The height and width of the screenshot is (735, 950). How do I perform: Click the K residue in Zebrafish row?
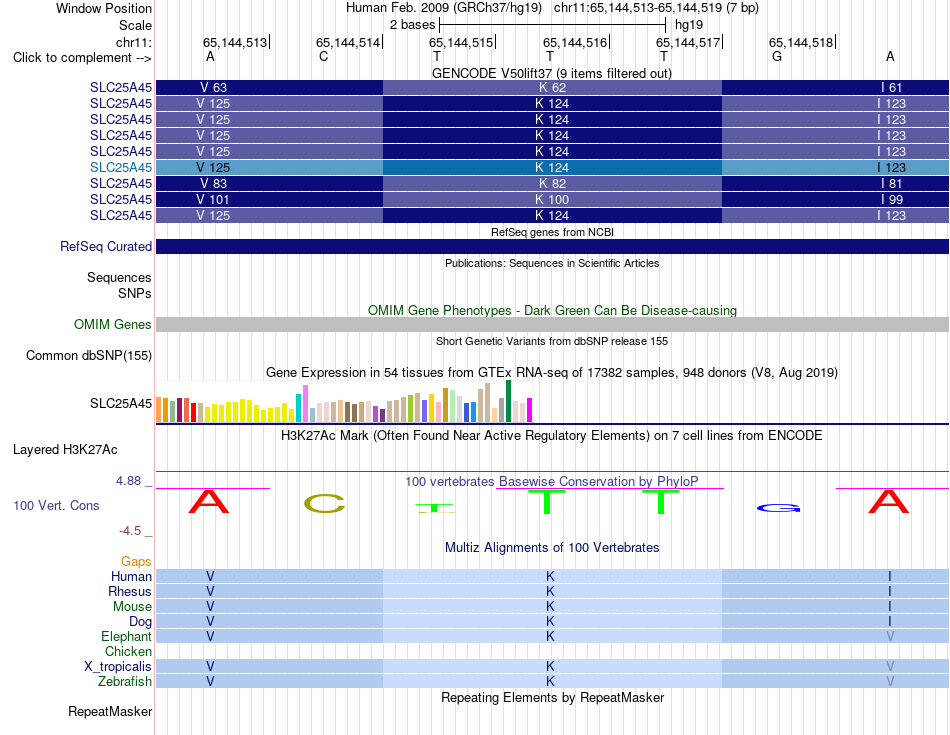550,681
